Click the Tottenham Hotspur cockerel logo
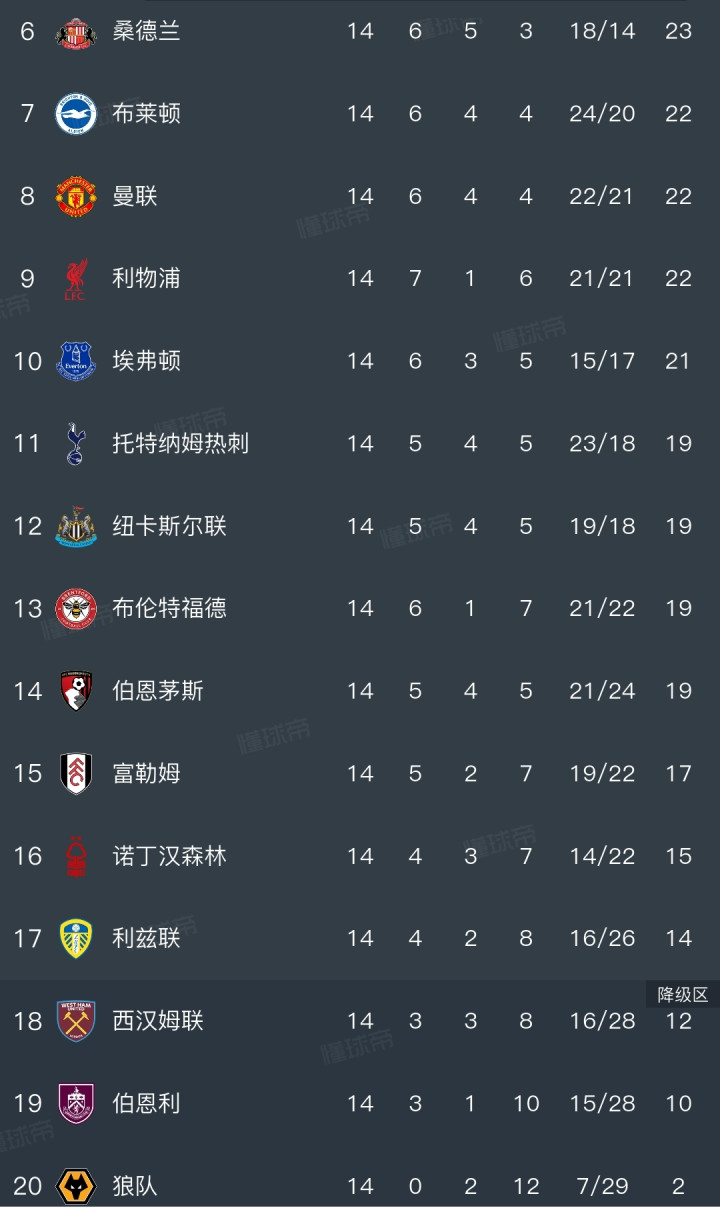Screen dimensions: 720x1210 coord(76,444)
